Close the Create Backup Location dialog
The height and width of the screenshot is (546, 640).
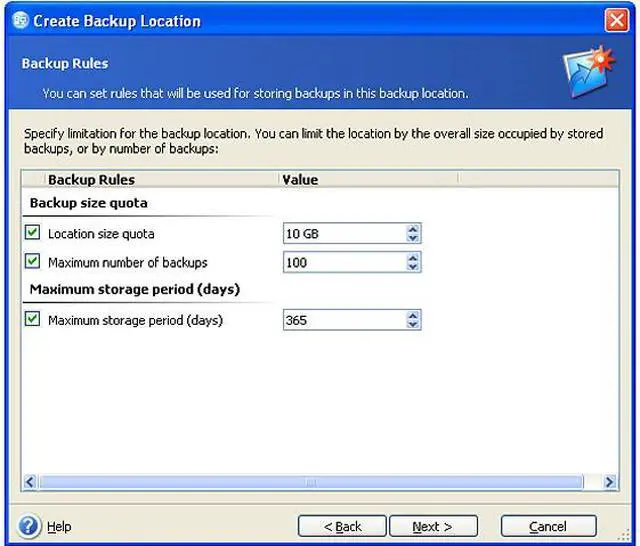(616, 20)
